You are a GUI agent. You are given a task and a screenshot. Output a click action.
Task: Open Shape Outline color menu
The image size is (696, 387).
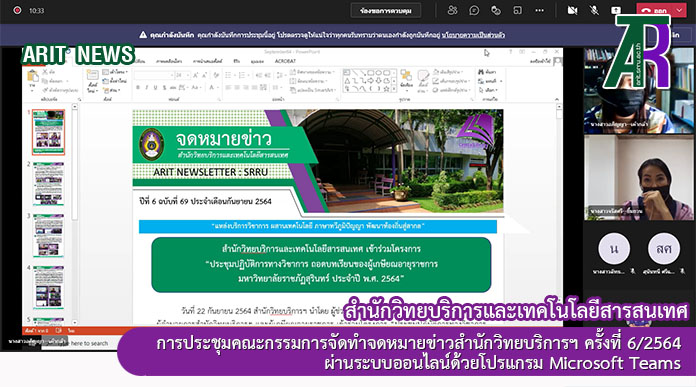[x=451, y=81]
